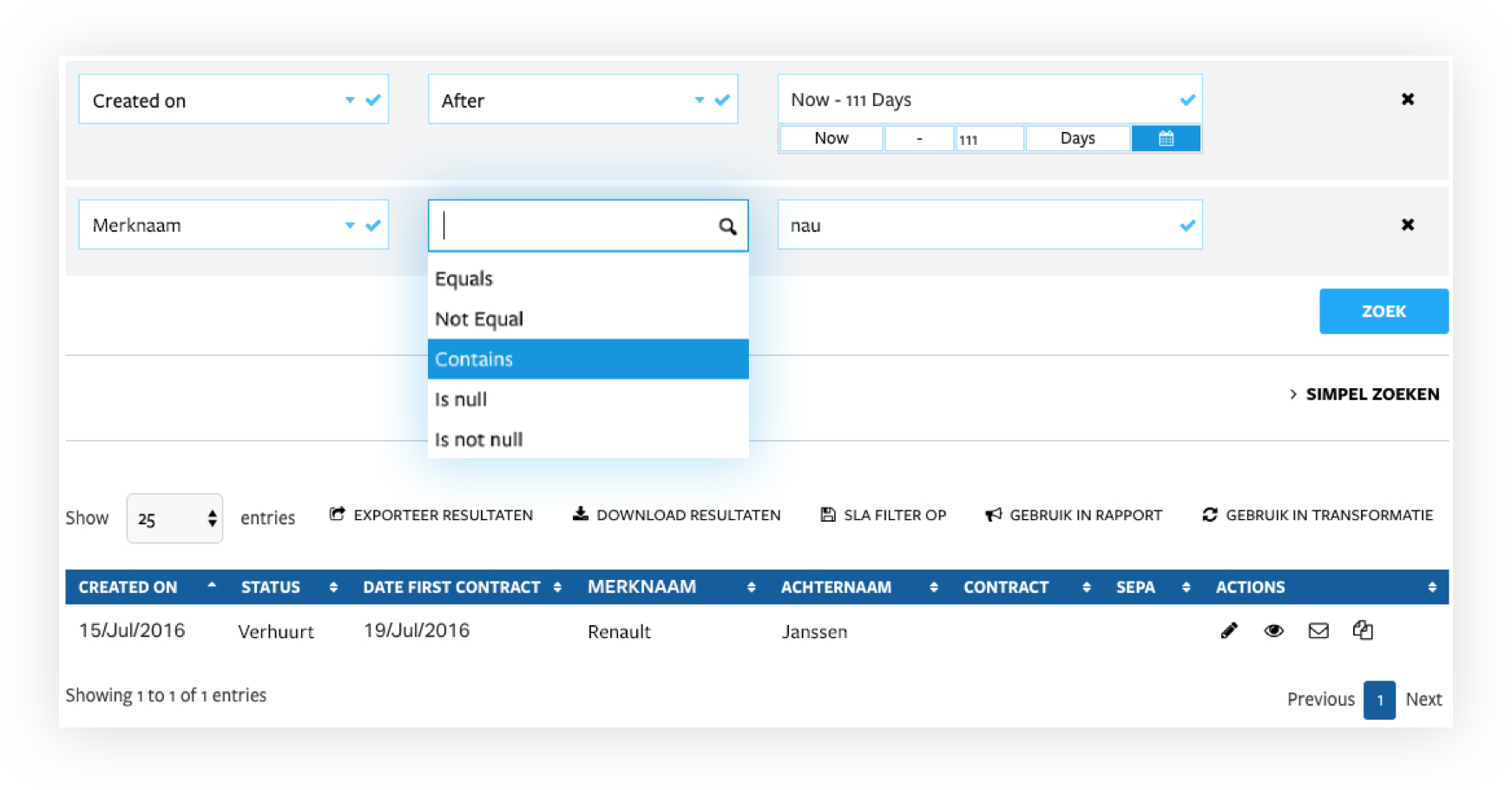Image resolution: width=1512 pixels, height=790 pixels.
Task: Open the After operator dropdown
Action: (x=699, y=100)
